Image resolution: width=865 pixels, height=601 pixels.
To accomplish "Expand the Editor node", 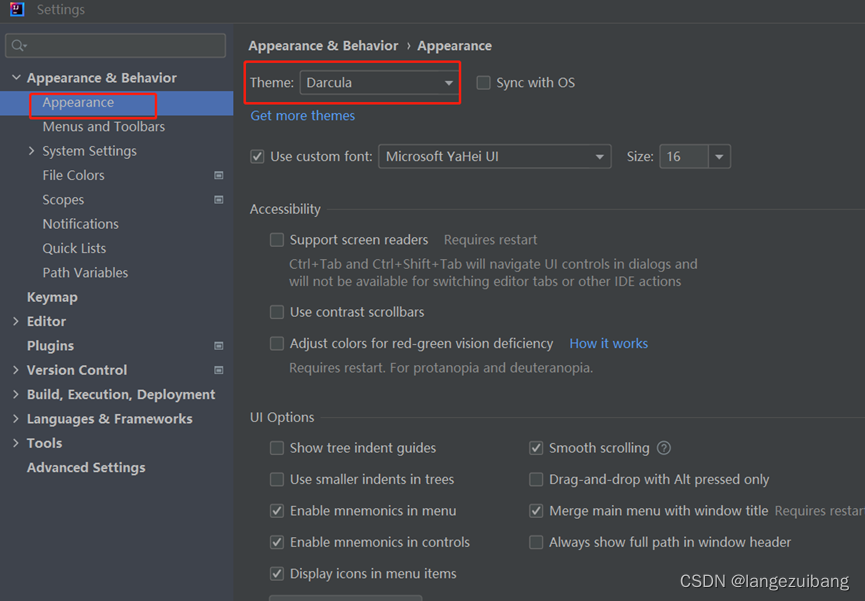I will (16, 321).
